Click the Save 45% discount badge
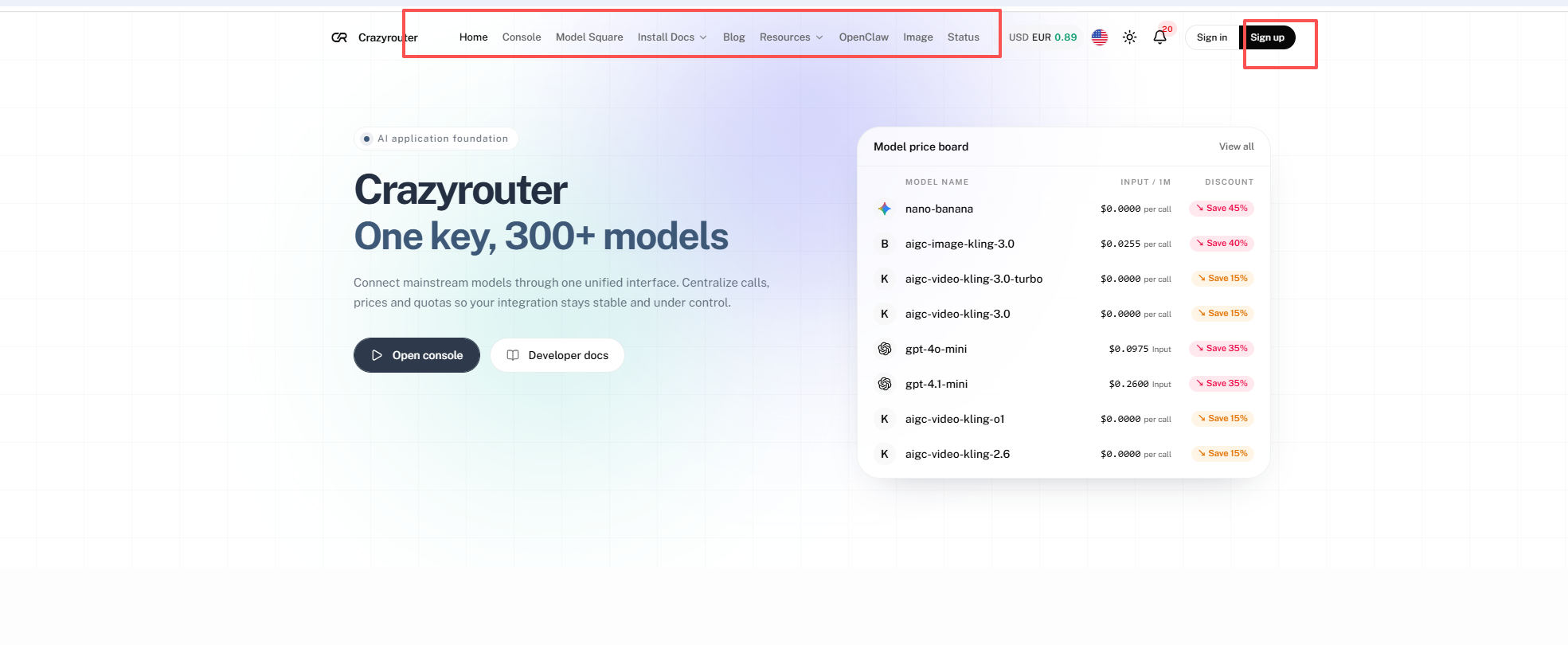The image size is (1568, 645). point(1222,209)
